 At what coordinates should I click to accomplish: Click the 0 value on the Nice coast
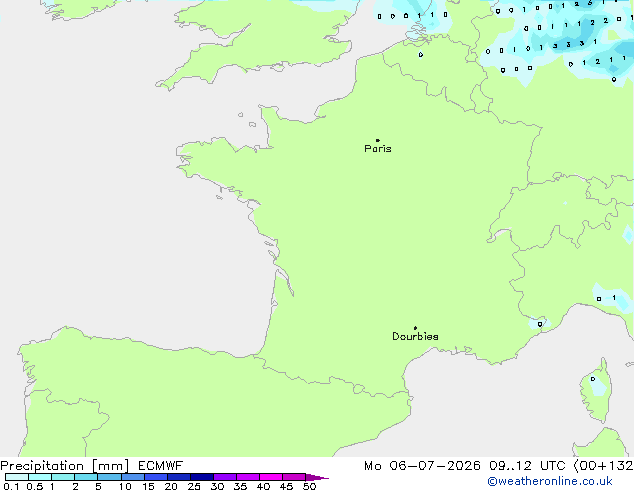coord(540,324)
